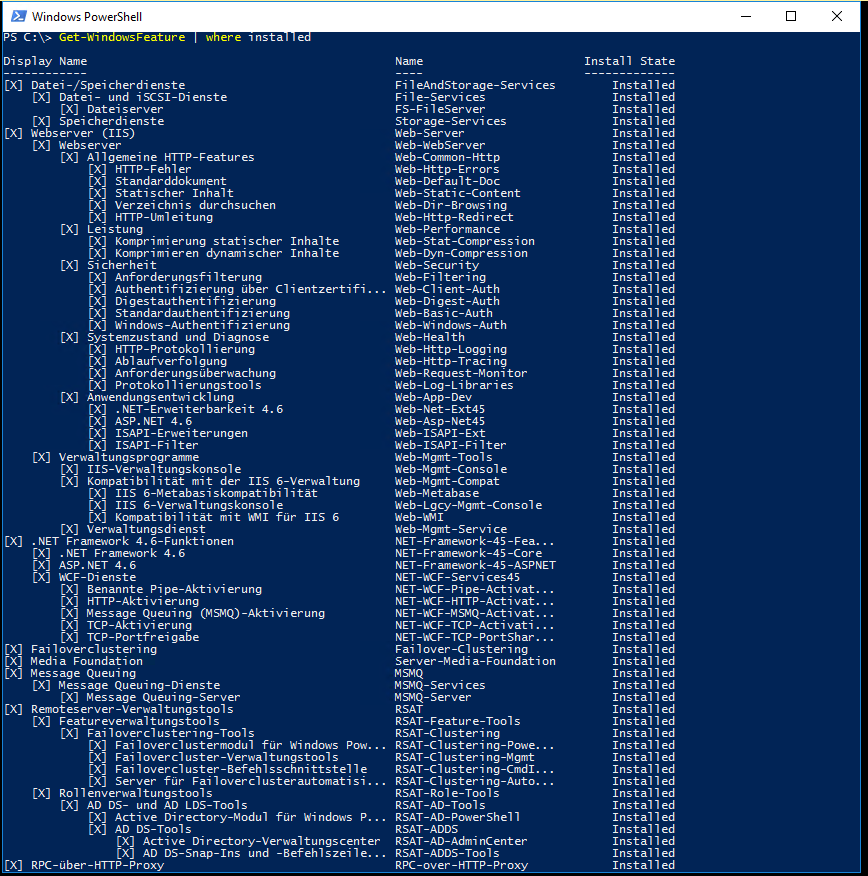Click Benannte Pipe-Aktivierung entry
Screen dimensions: 868x876
(174, 589)
